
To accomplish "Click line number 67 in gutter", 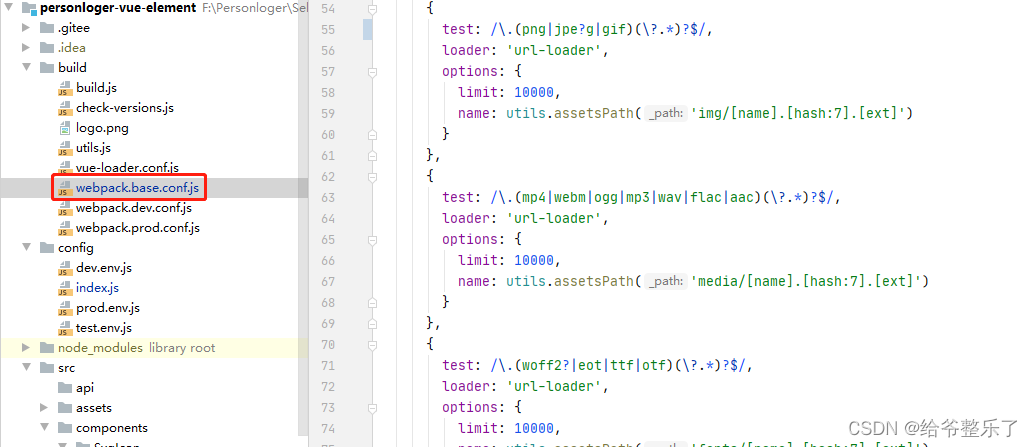I will (x=328, y=282).
